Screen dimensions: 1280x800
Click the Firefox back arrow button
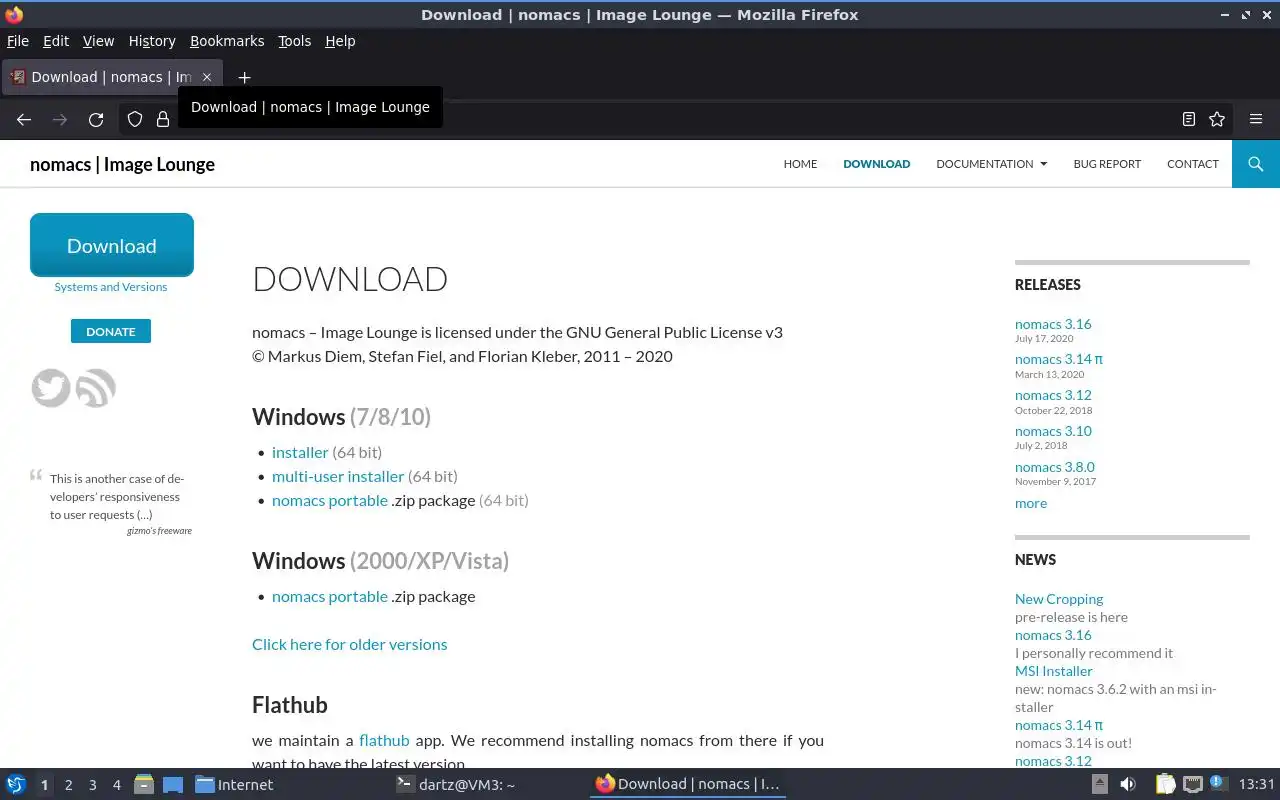point(24,119)
